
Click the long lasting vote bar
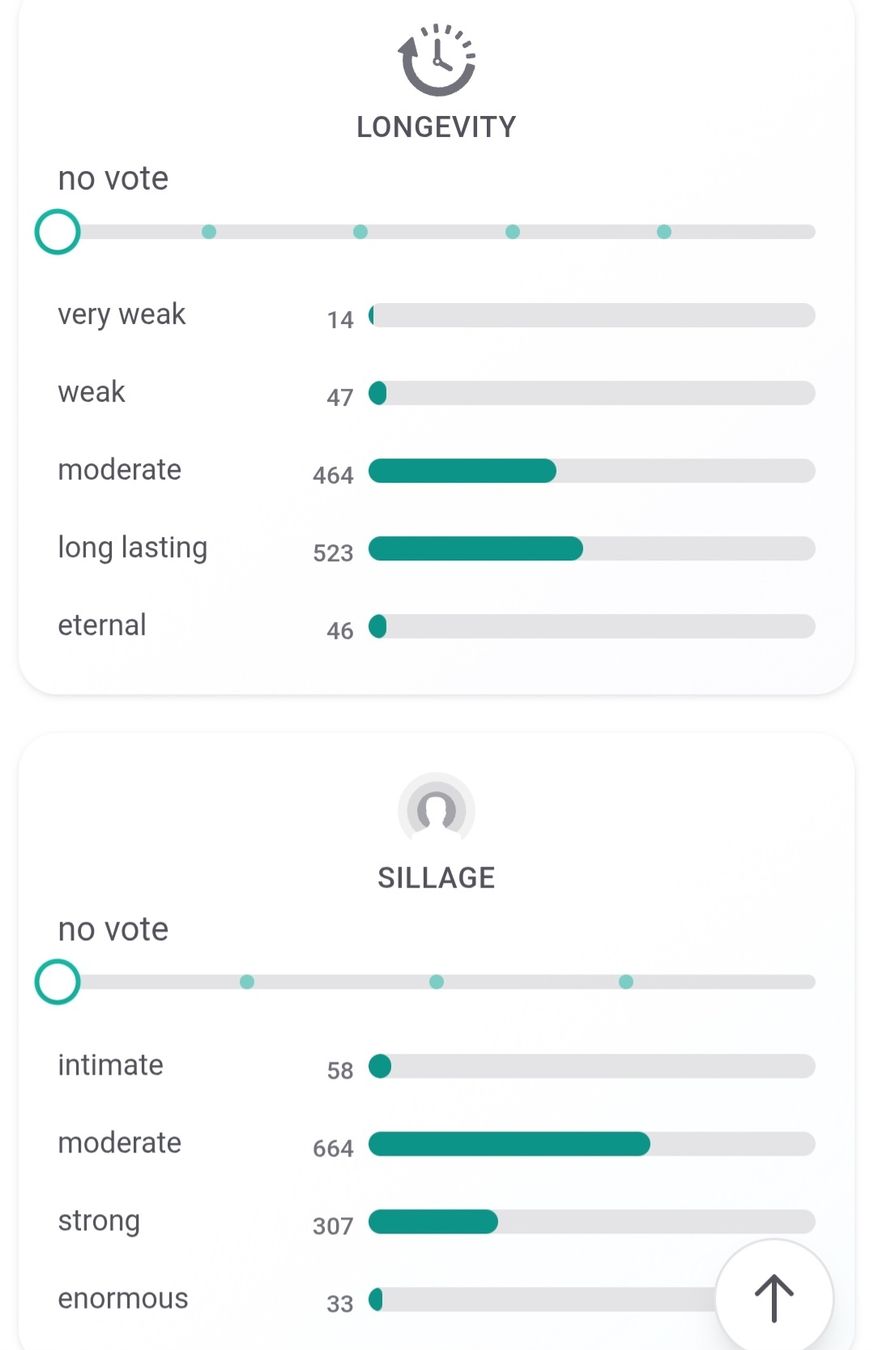592,548
